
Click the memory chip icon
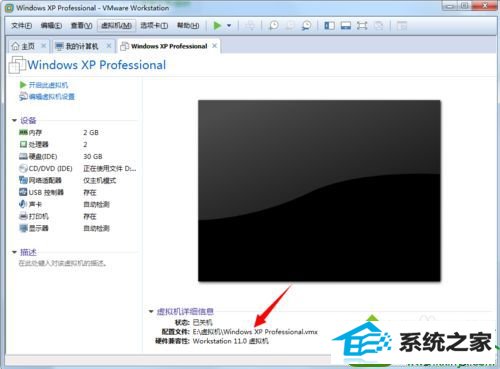[x=23, y=132]
